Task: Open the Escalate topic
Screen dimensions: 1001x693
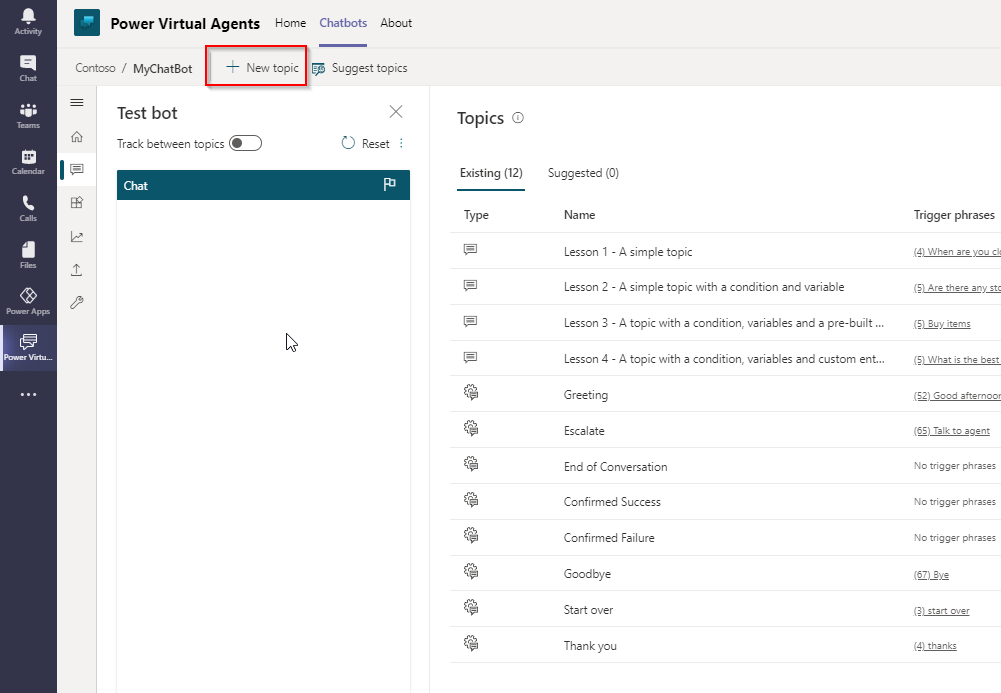Action: click(583, 431)
